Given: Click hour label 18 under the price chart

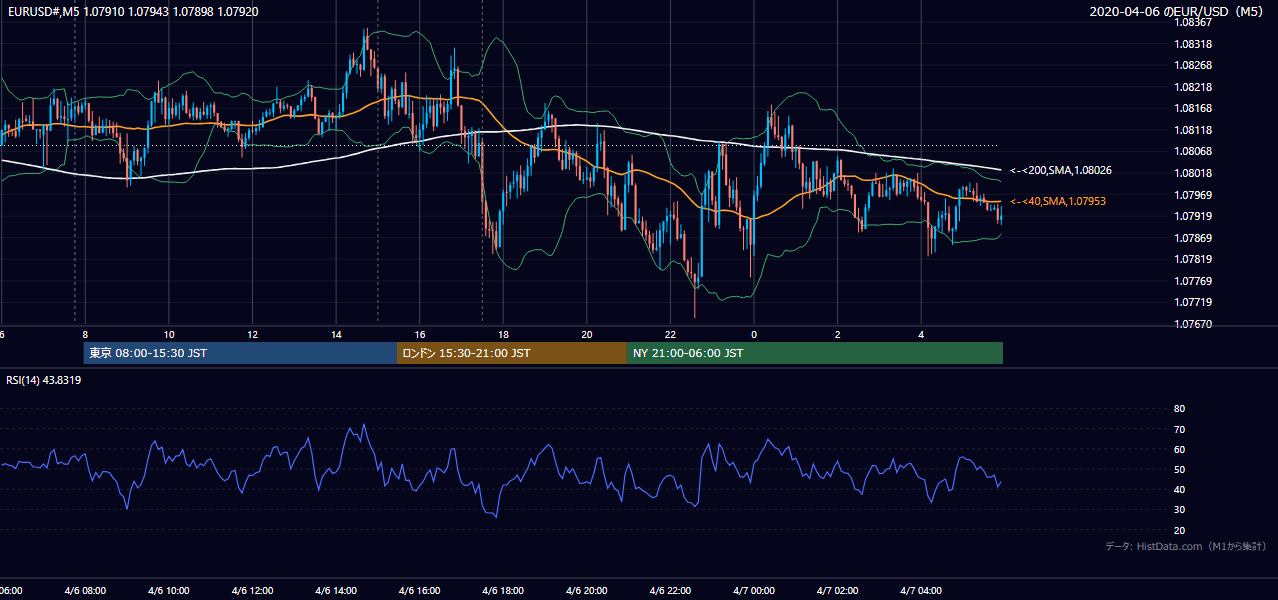Looking at the screenshot, I should pyautogui.click(x=503, y=334).
